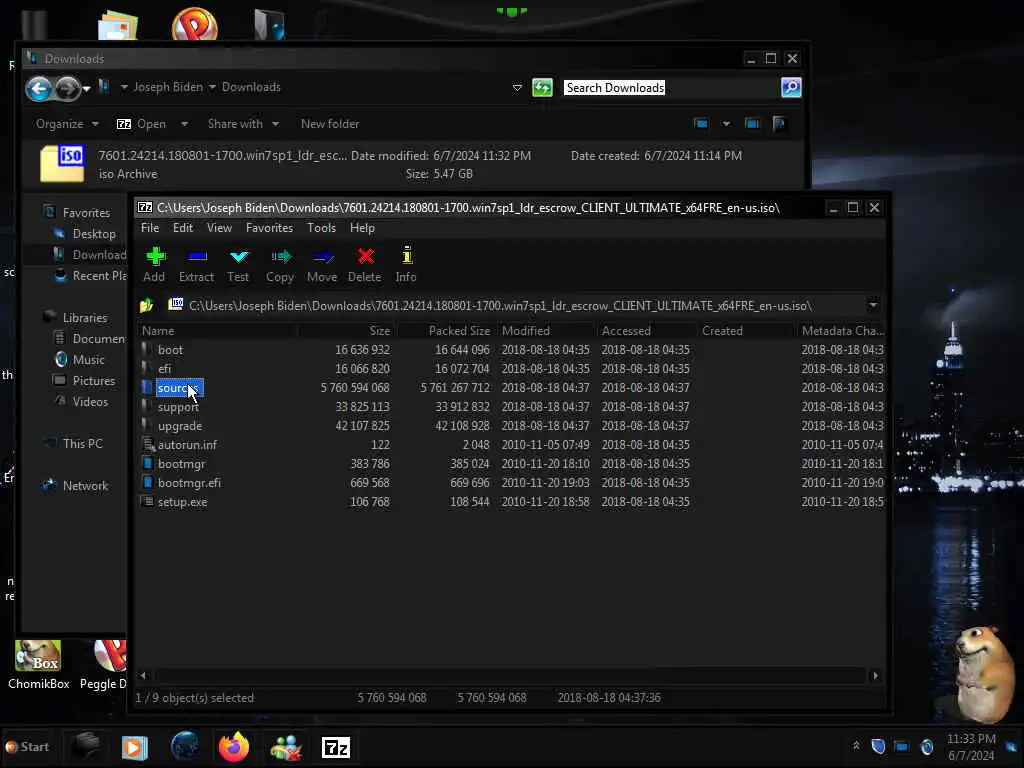Click the Info toolbar icon
The image size is (1024, 768).
tap(406, 264)
